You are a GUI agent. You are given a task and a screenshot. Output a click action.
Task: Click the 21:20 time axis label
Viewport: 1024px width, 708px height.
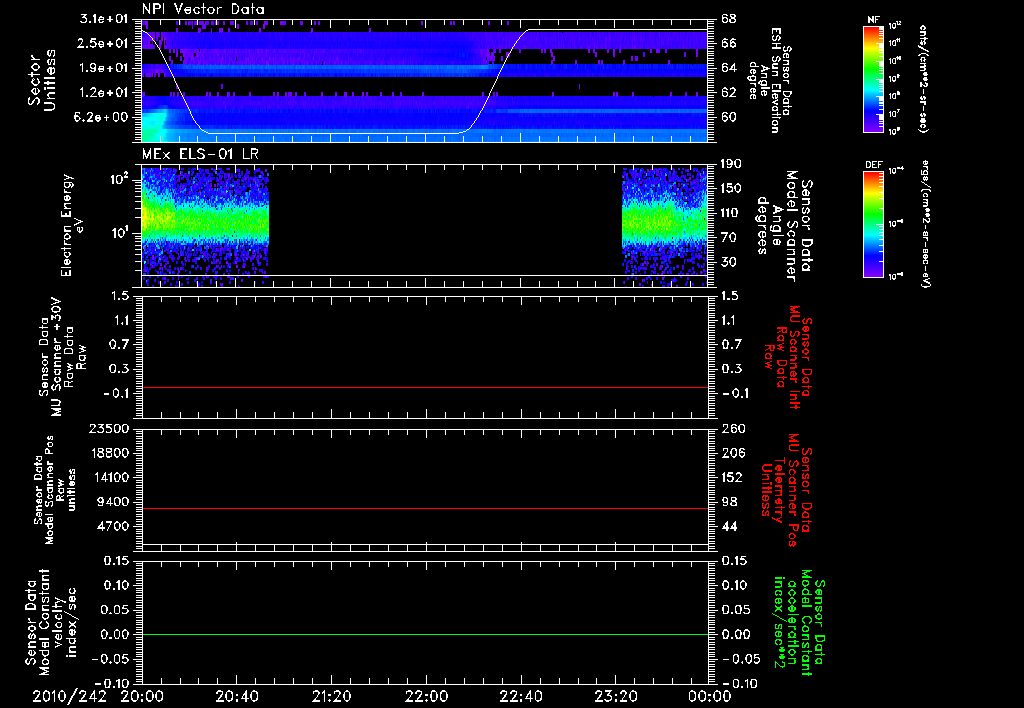click(331, 696)
